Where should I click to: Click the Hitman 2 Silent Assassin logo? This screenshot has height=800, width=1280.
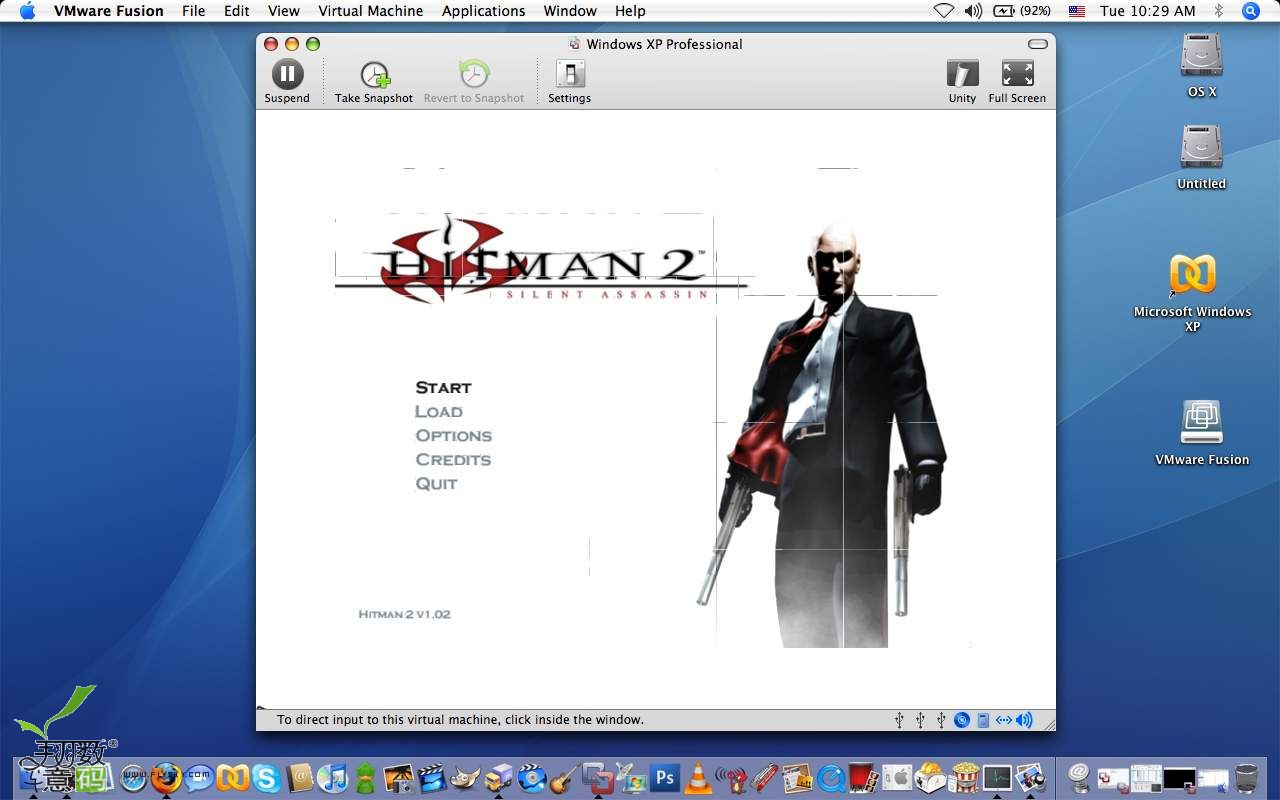540,262
